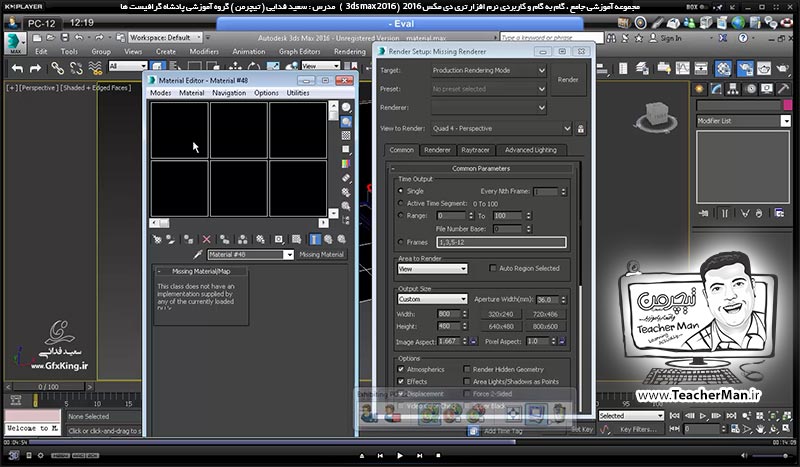Screen dimensions: 800x467
Task: Click the Curve Editor icon in main toolbar
Action: (682, 68)
